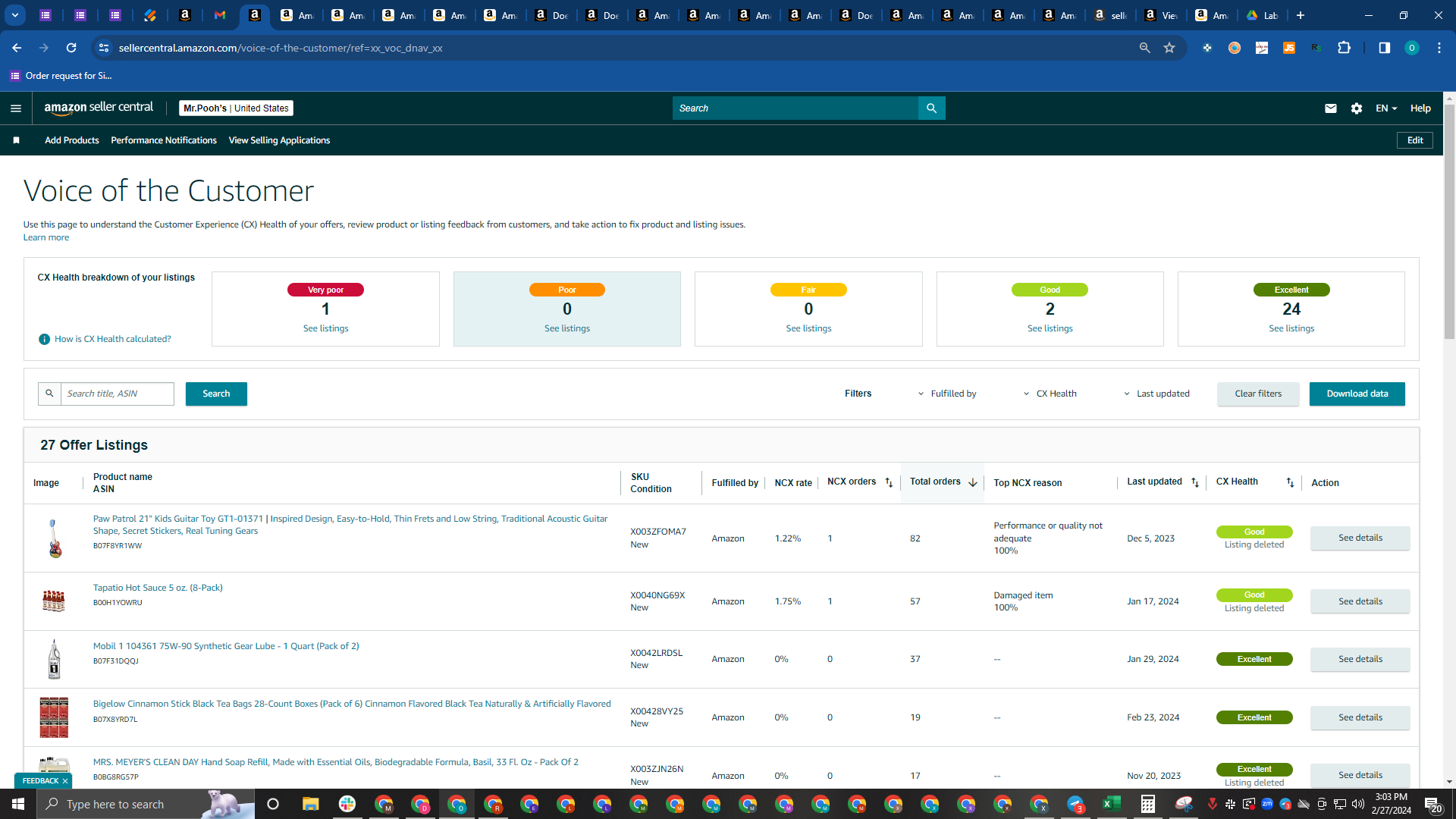The image size is (1456, 819).
Task: Click the Mobil 1 Gear Lube product thumbnail
Action: coord(54,659)
